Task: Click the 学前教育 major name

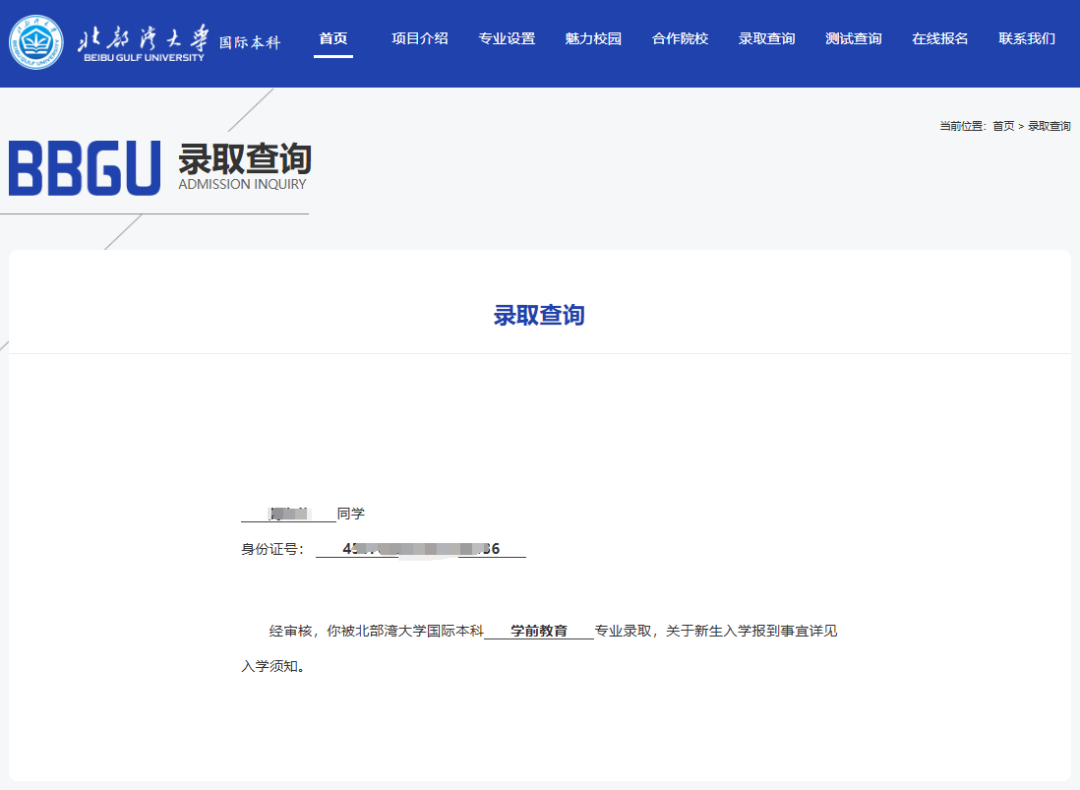Action: 539,631
